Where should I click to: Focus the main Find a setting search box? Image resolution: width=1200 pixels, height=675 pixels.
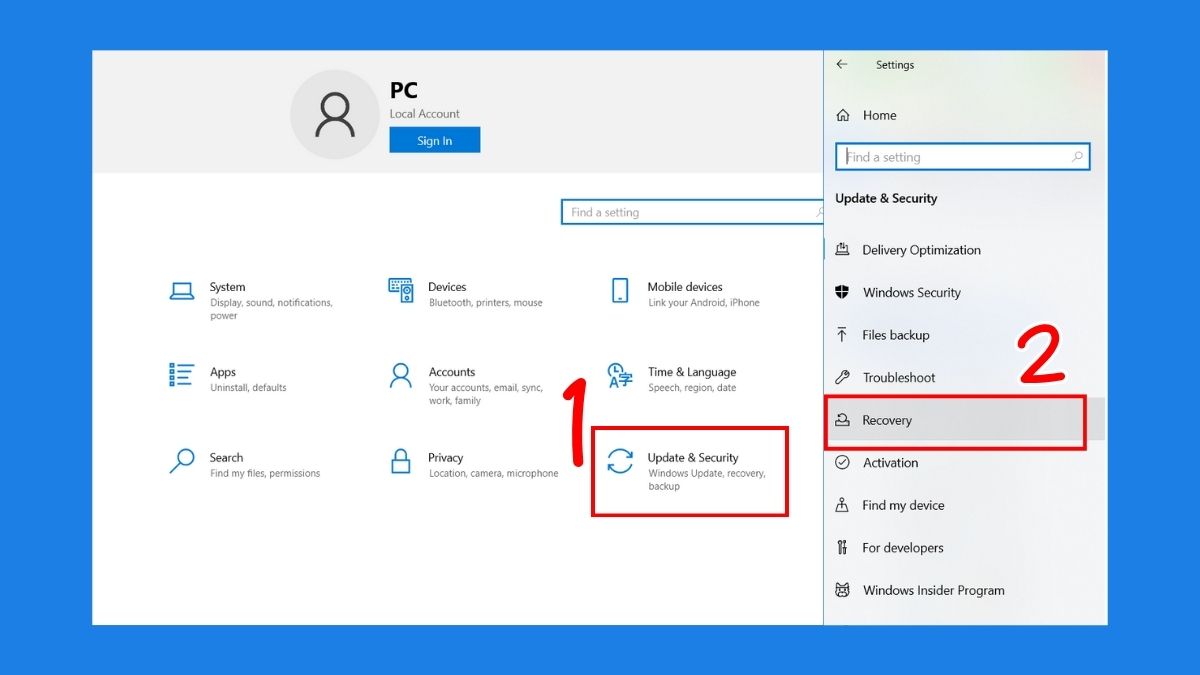point(692,212)
